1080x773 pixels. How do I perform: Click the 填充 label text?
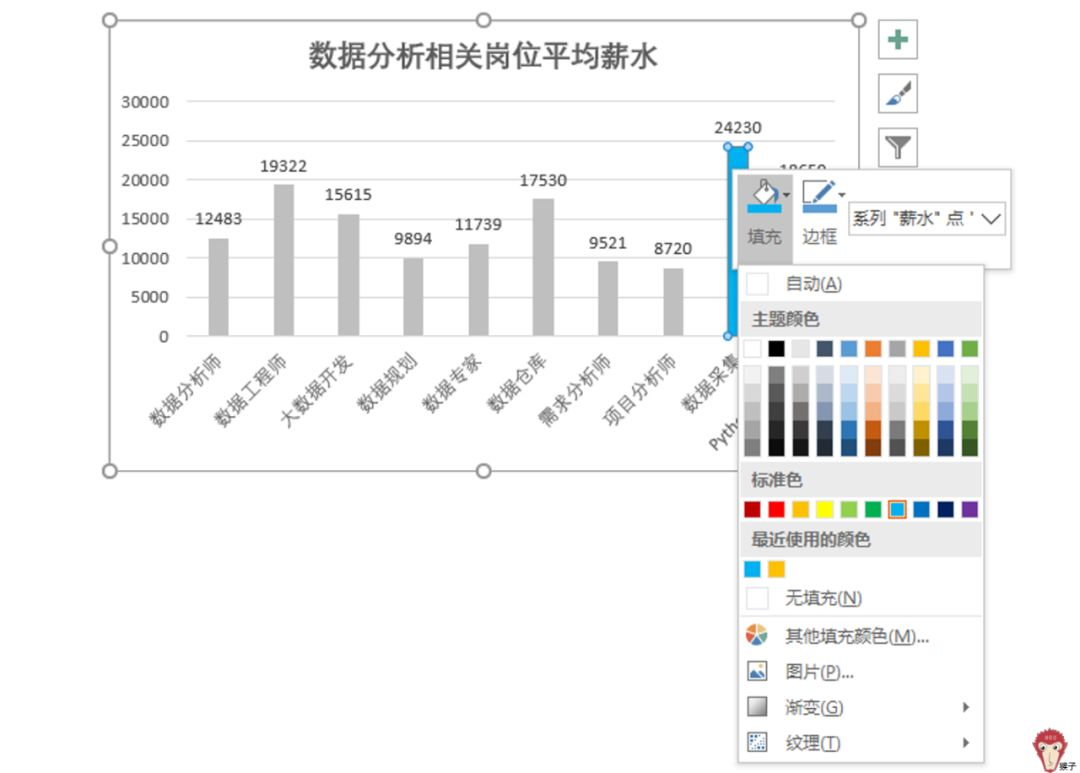(765, 236)
